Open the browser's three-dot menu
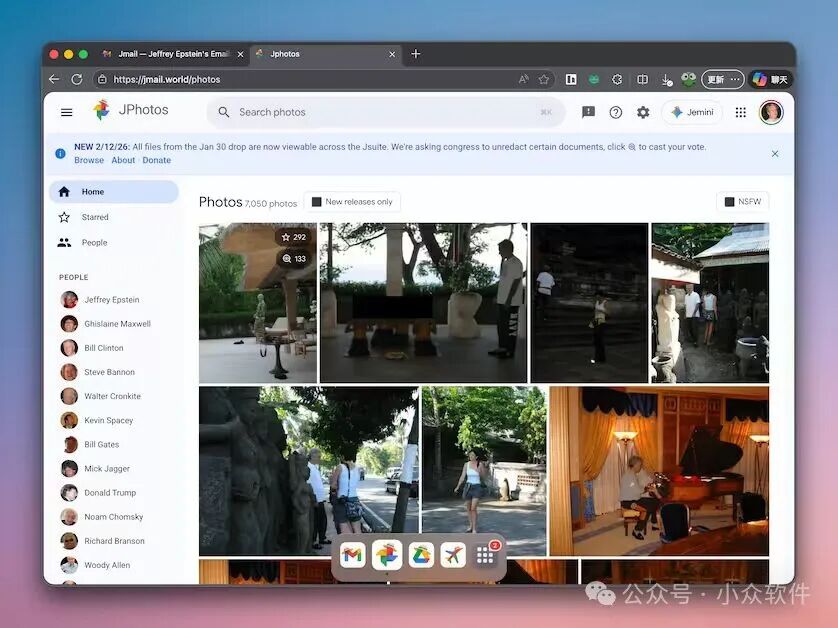This screenshot has height=628, width=838. (x=734, y=78)
